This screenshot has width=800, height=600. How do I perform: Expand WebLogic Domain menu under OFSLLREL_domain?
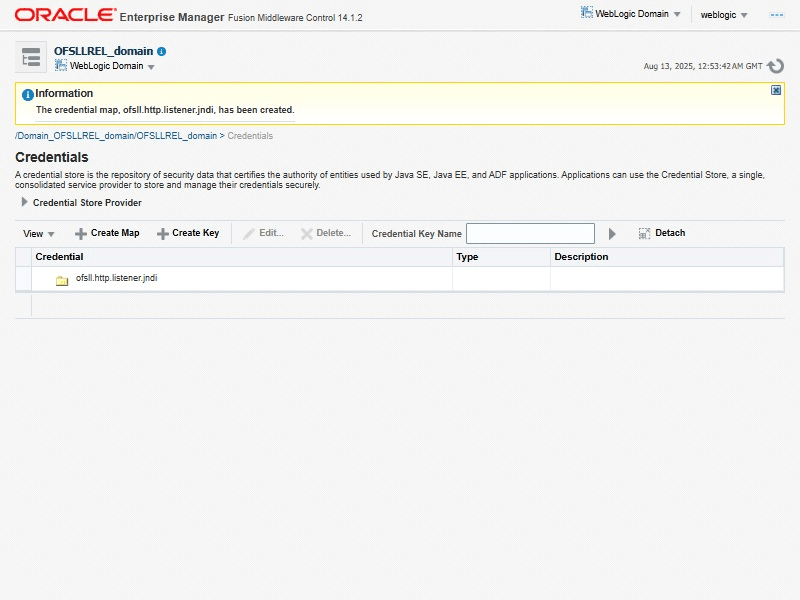tap(105, 66)
